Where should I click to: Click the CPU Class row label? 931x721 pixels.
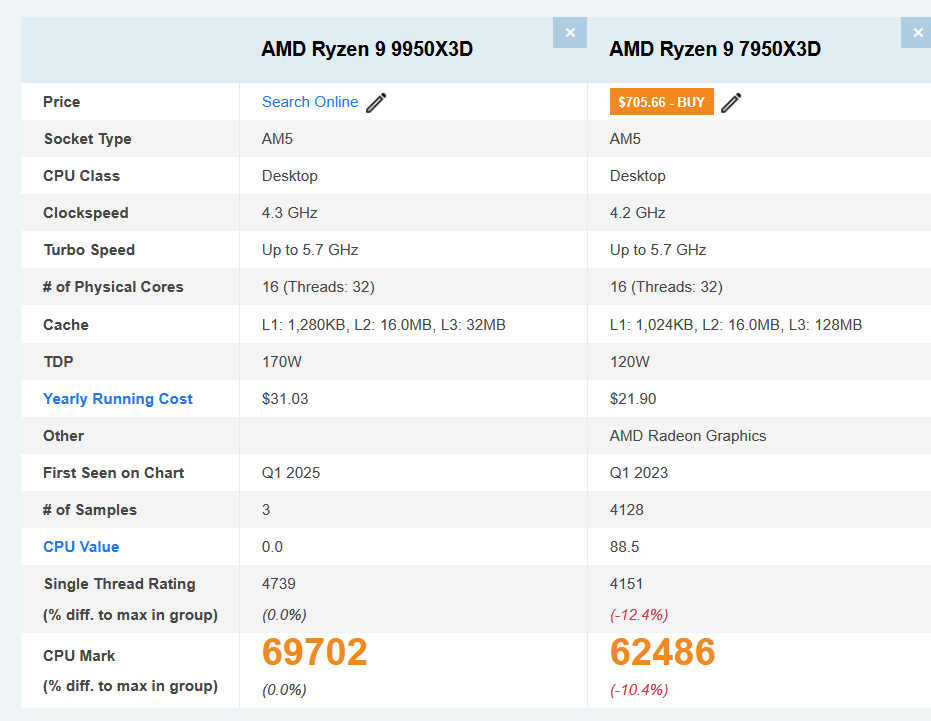(81, 176)
